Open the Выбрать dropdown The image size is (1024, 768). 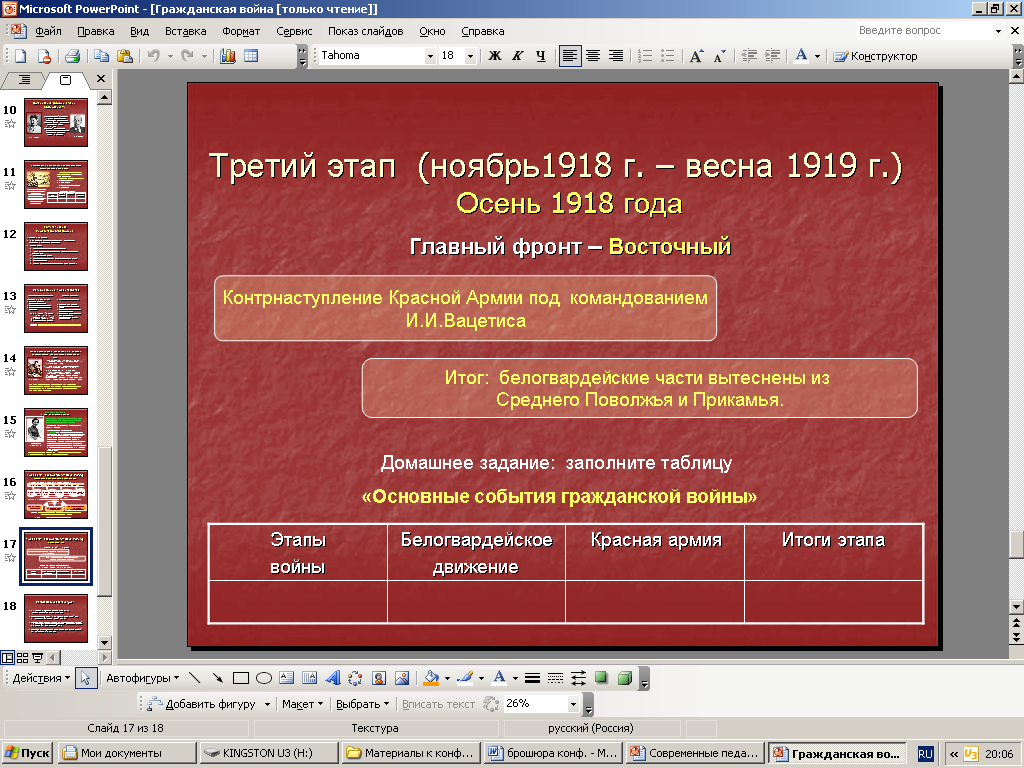362,704
